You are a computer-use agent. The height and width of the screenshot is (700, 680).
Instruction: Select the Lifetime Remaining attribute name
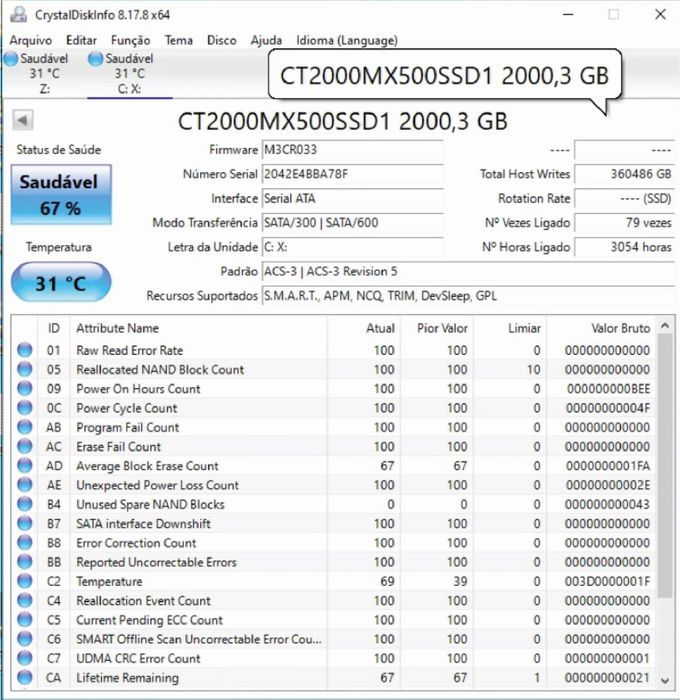(x=127, y=677)
